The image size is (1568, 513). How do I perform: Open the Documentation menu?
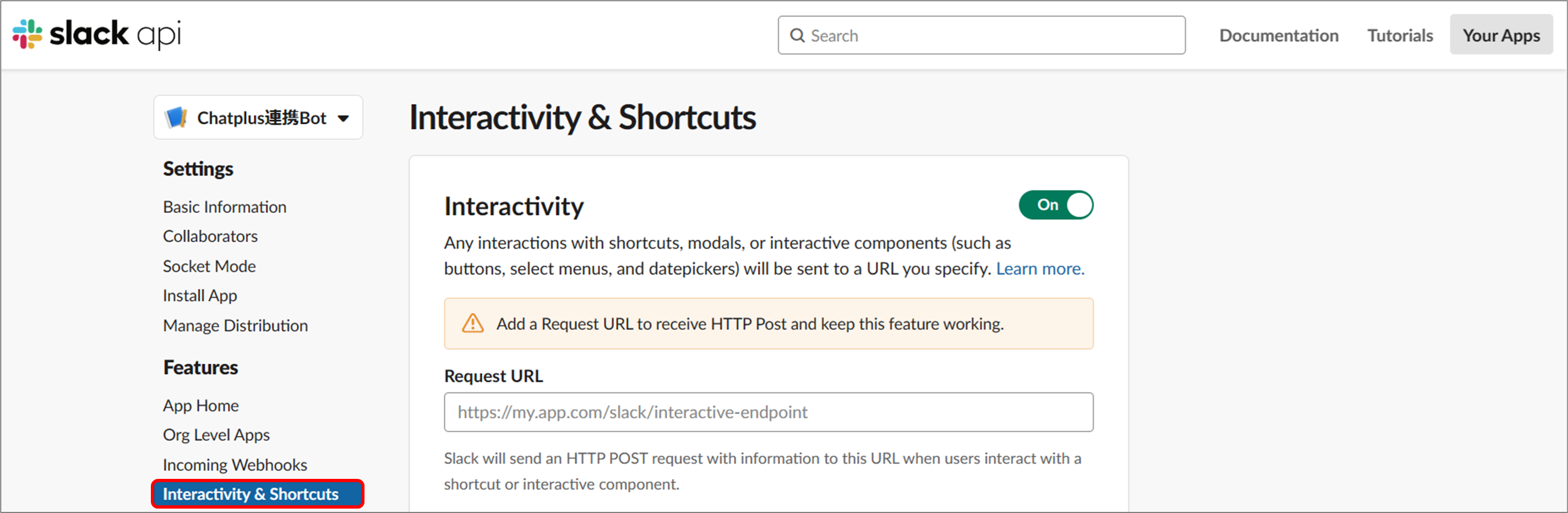tap(1279, 35)
